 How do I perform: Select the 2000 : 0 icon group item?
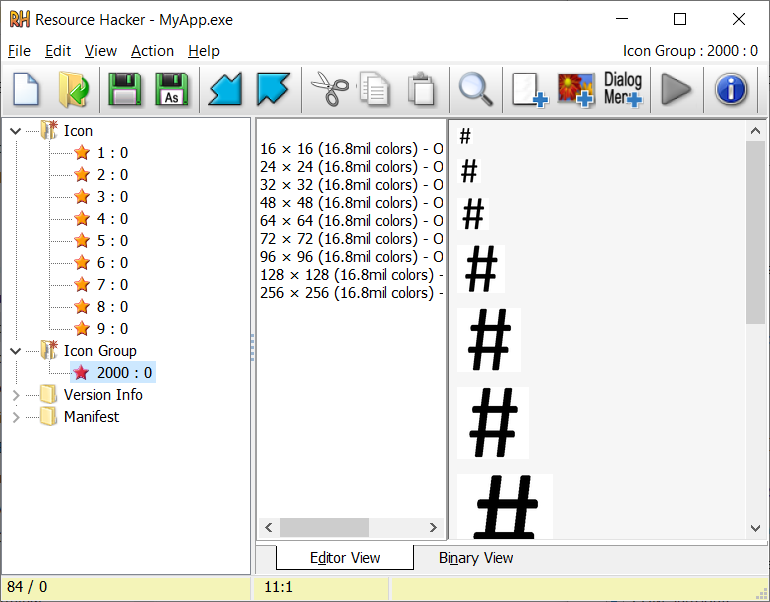coord(113,373)
